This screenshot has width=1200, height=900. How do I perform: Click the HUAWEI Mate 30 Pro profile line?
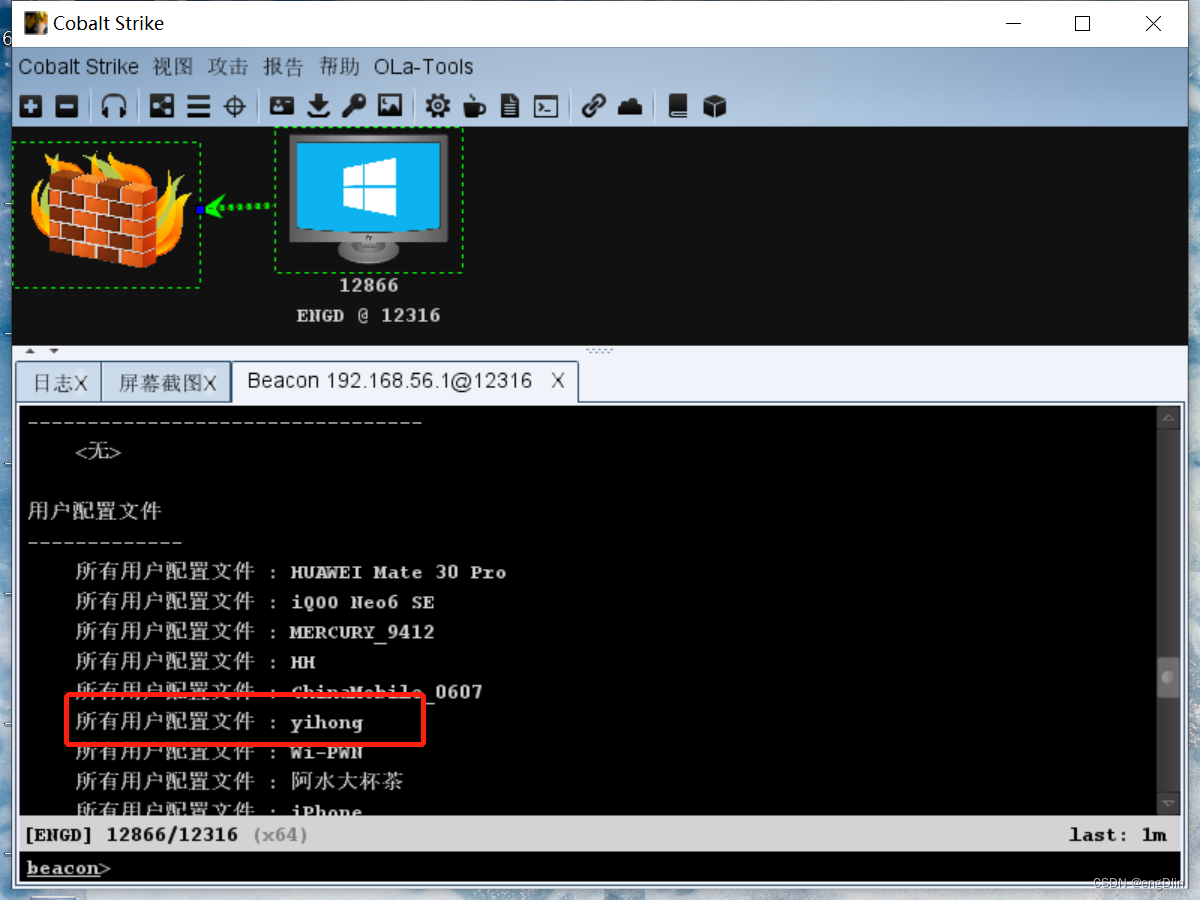[x=291, y=572]
